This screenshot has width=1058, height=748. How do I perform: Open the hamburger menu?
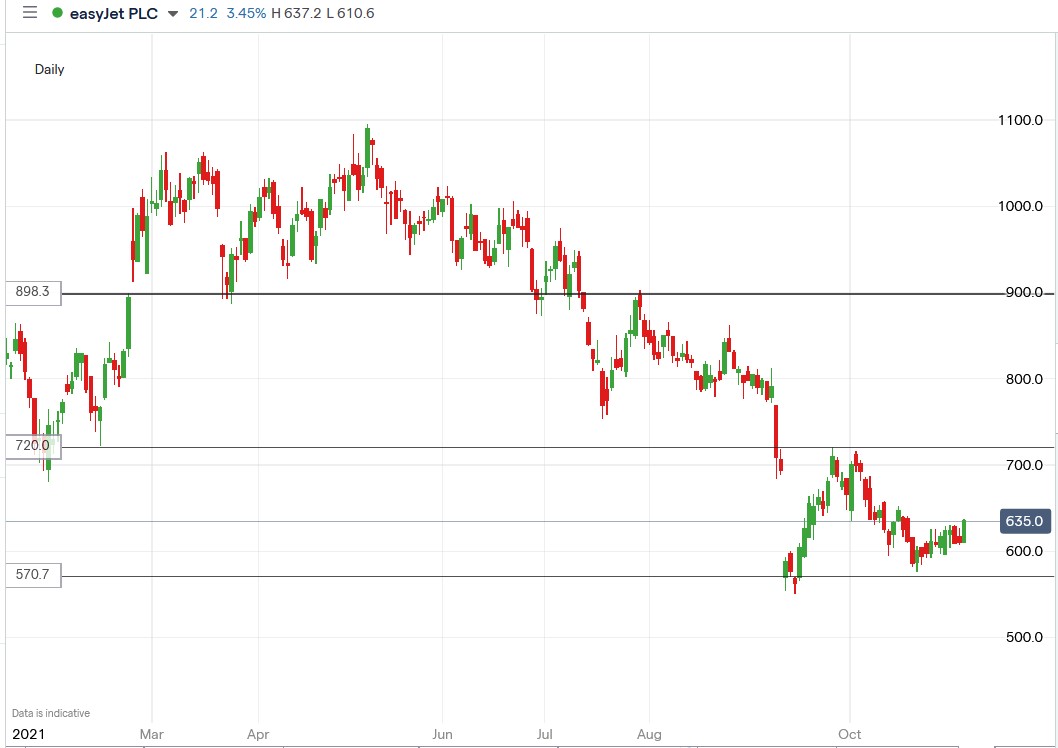click(29, 14)
